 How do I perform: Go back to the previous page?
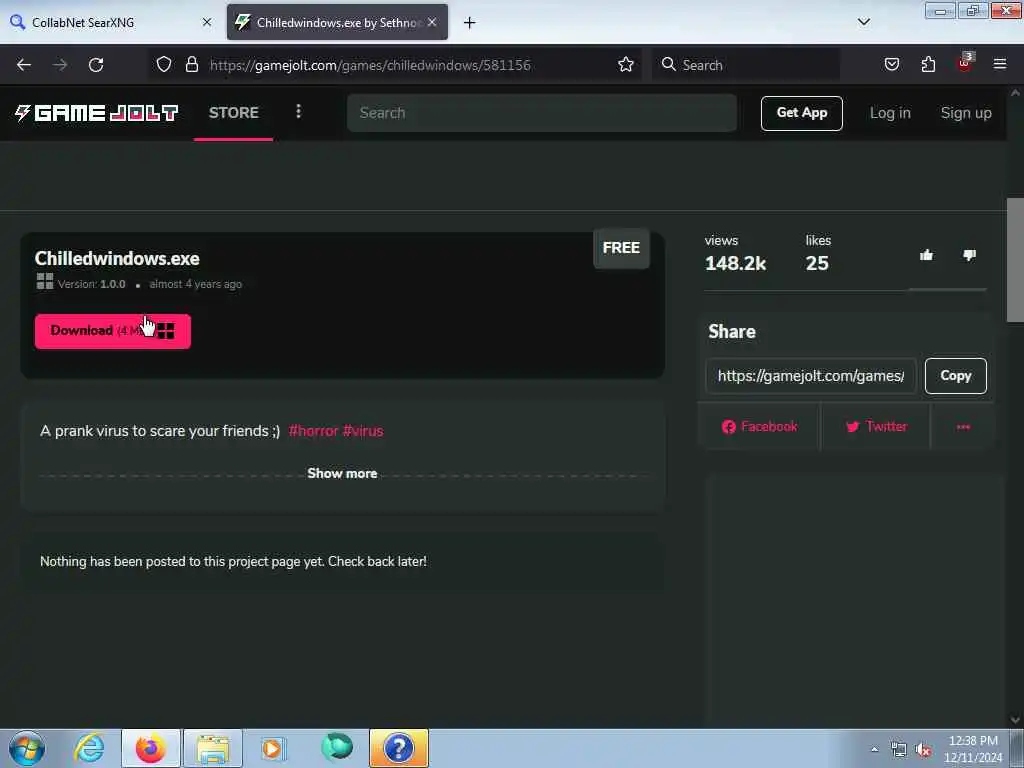pyautogui.click(x=24, y=65)
